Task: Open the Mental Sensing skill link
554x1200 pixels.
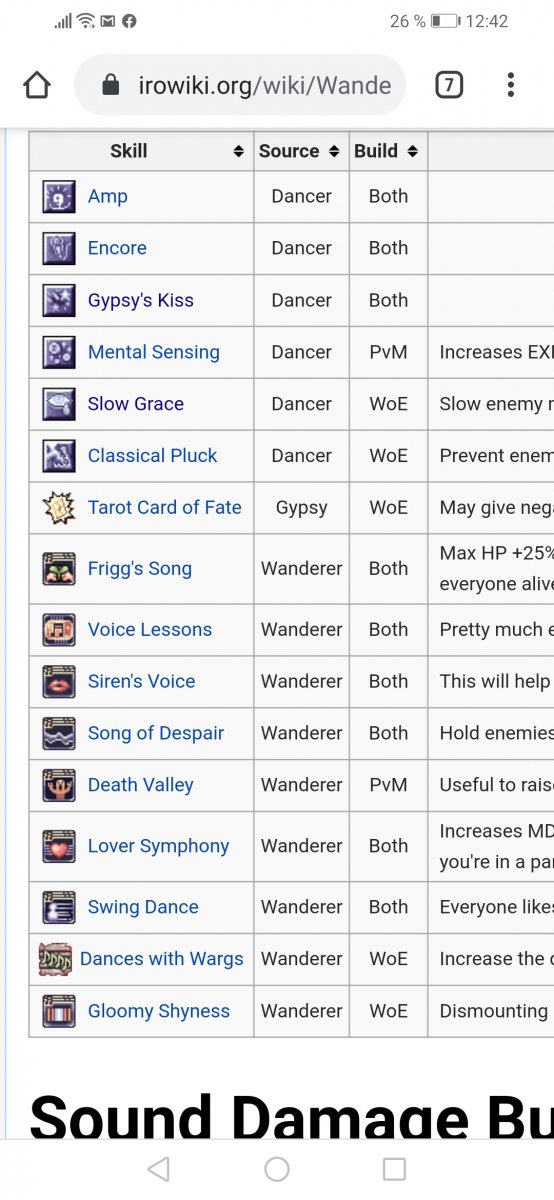Action: tap(154, 352)
